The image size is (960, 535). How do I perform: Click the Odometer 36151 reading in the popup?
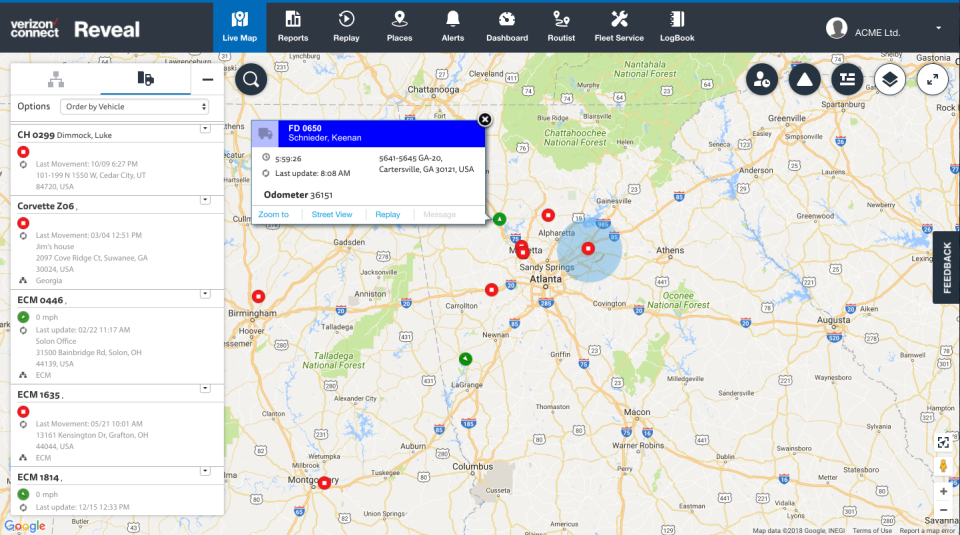click(x=298, y=195)
